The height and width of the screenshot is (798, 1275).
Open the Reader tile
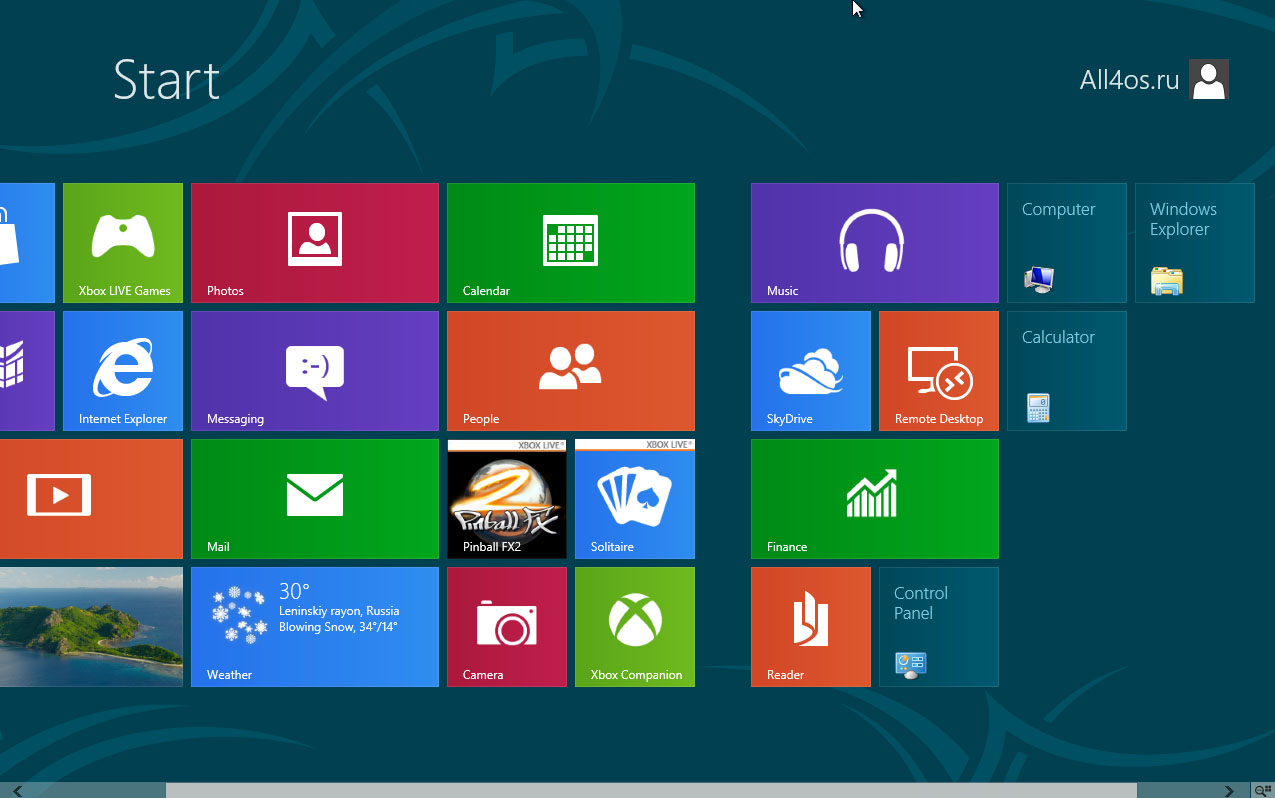click(x=811, y=627)
